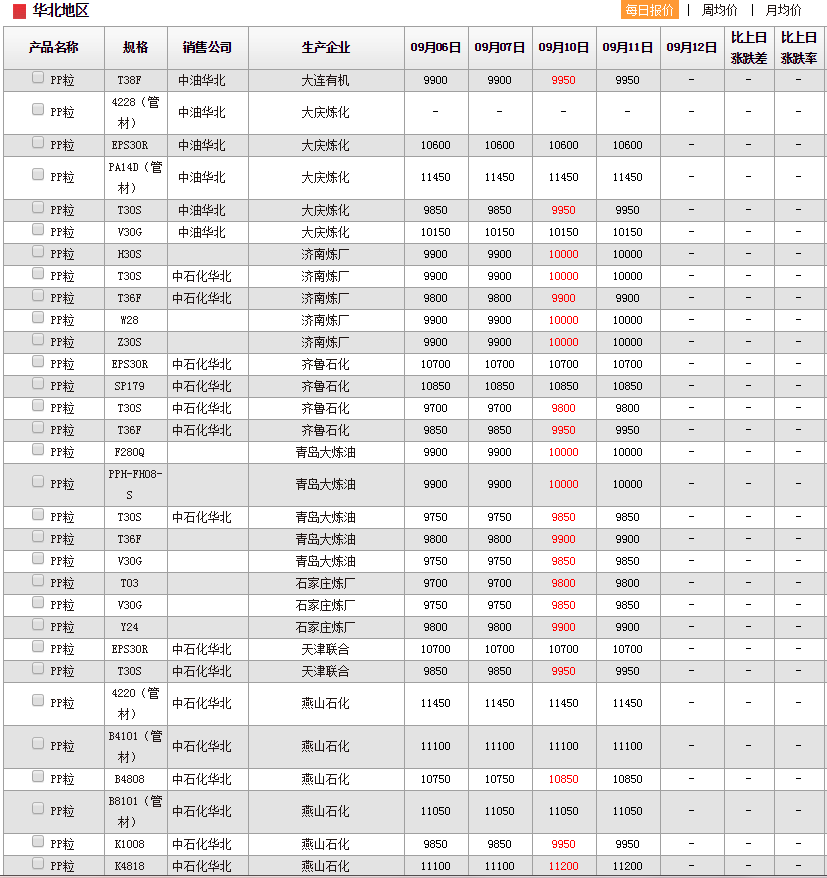827x878 pixels.
Task: Check the T38F 大连有机 row checkbox
Action: 38,78
